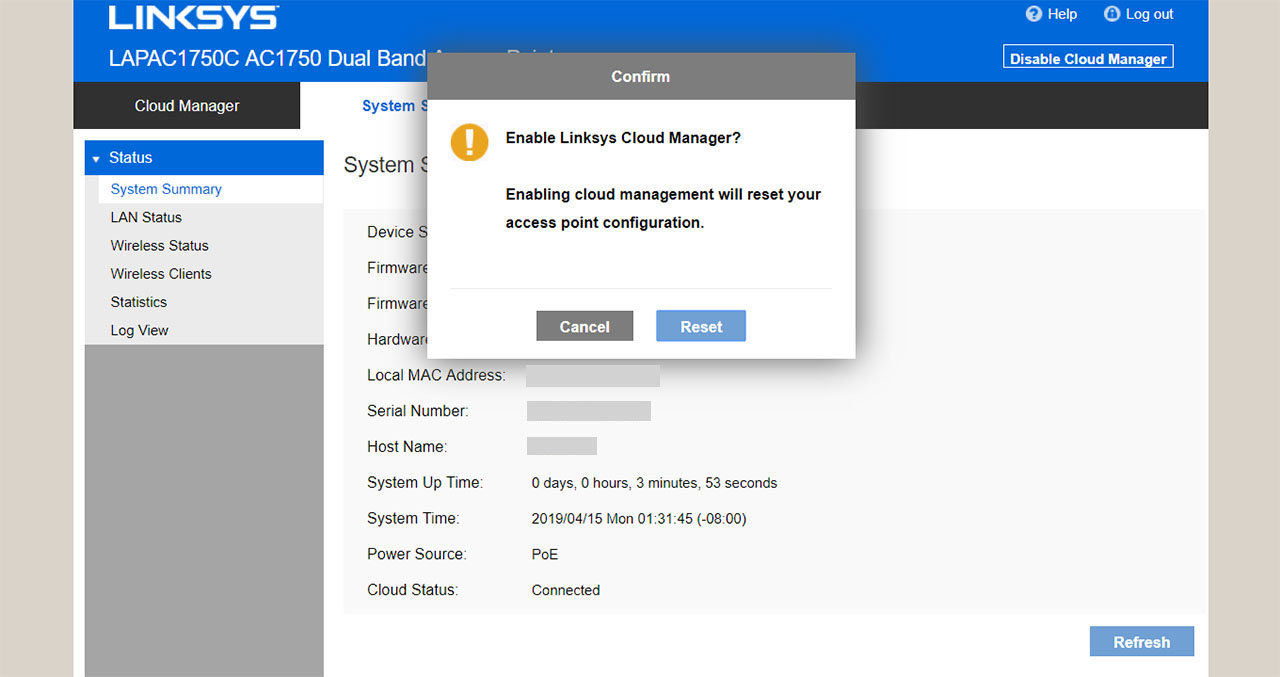
Task: Click the System Up Time value
Action: pos(654,483)
